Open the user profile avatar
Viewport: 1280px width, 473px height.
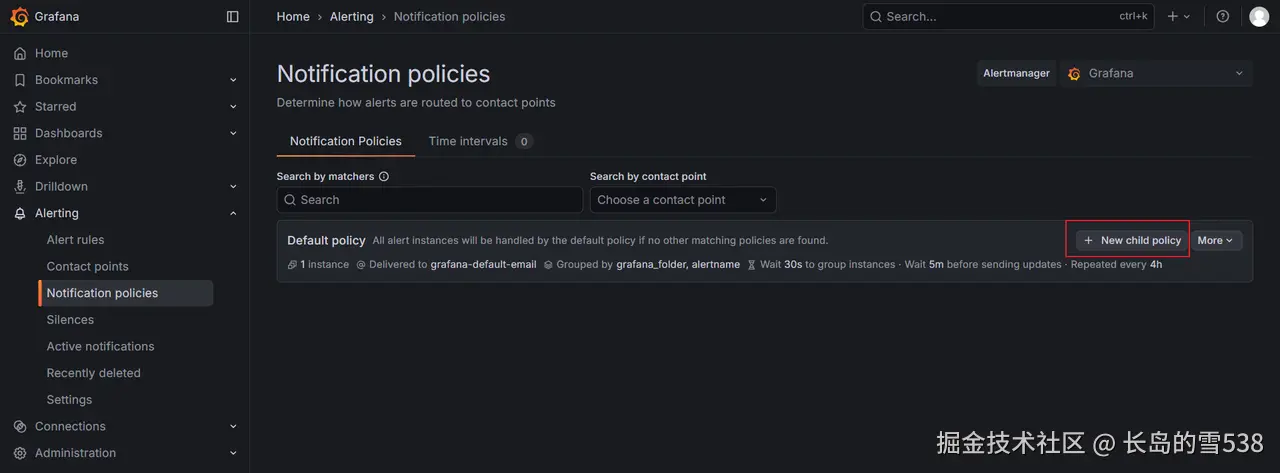point(1259,16)
